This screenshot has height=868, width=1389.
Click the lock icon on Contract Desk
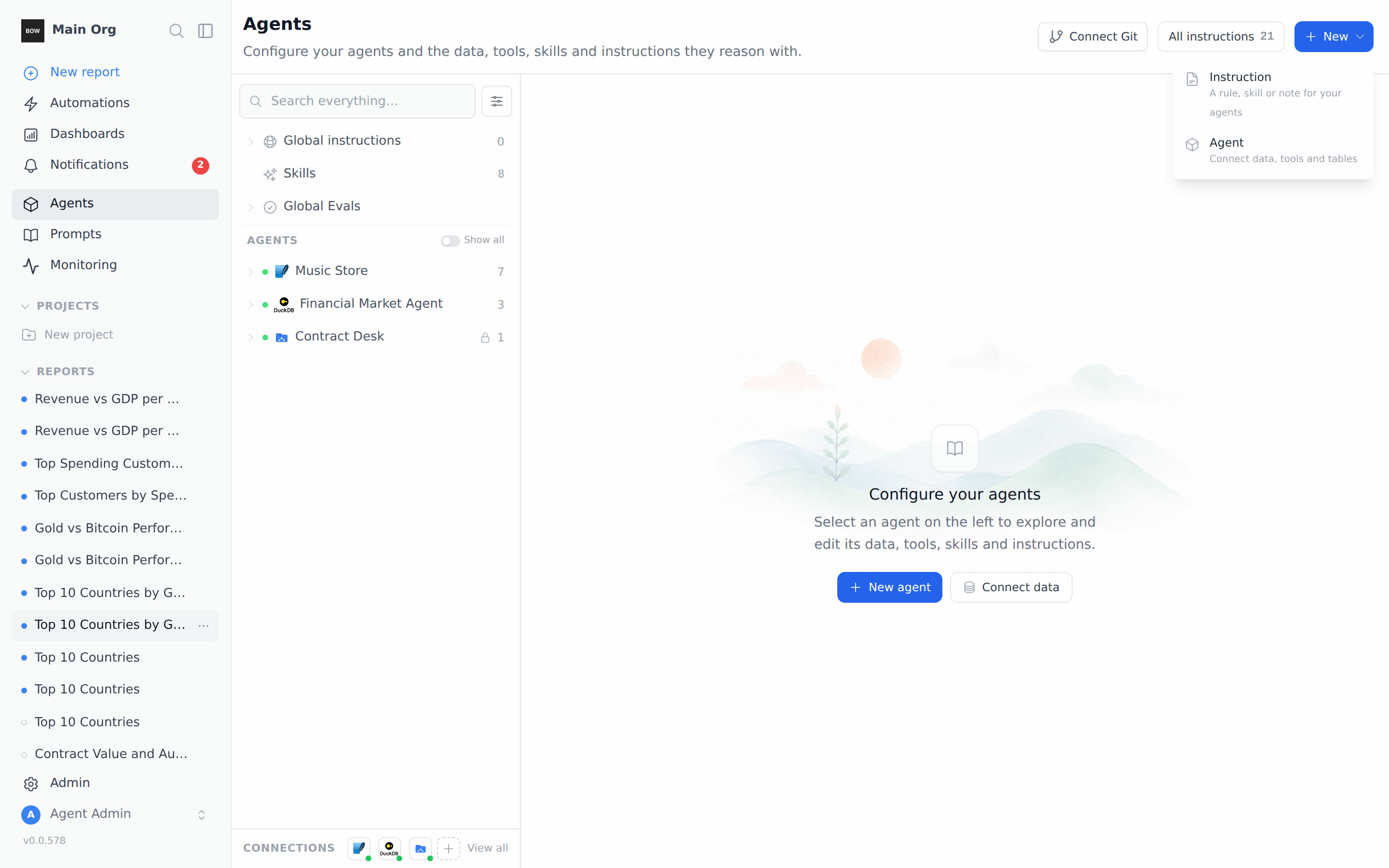pos(485,338)
